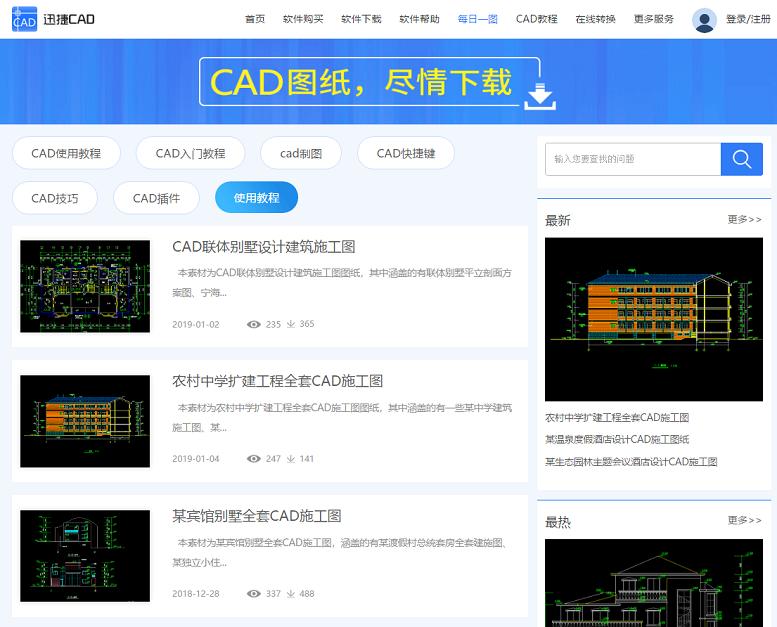
Task: Select the CAD插件 tag
Action: [x=156, y=198]
